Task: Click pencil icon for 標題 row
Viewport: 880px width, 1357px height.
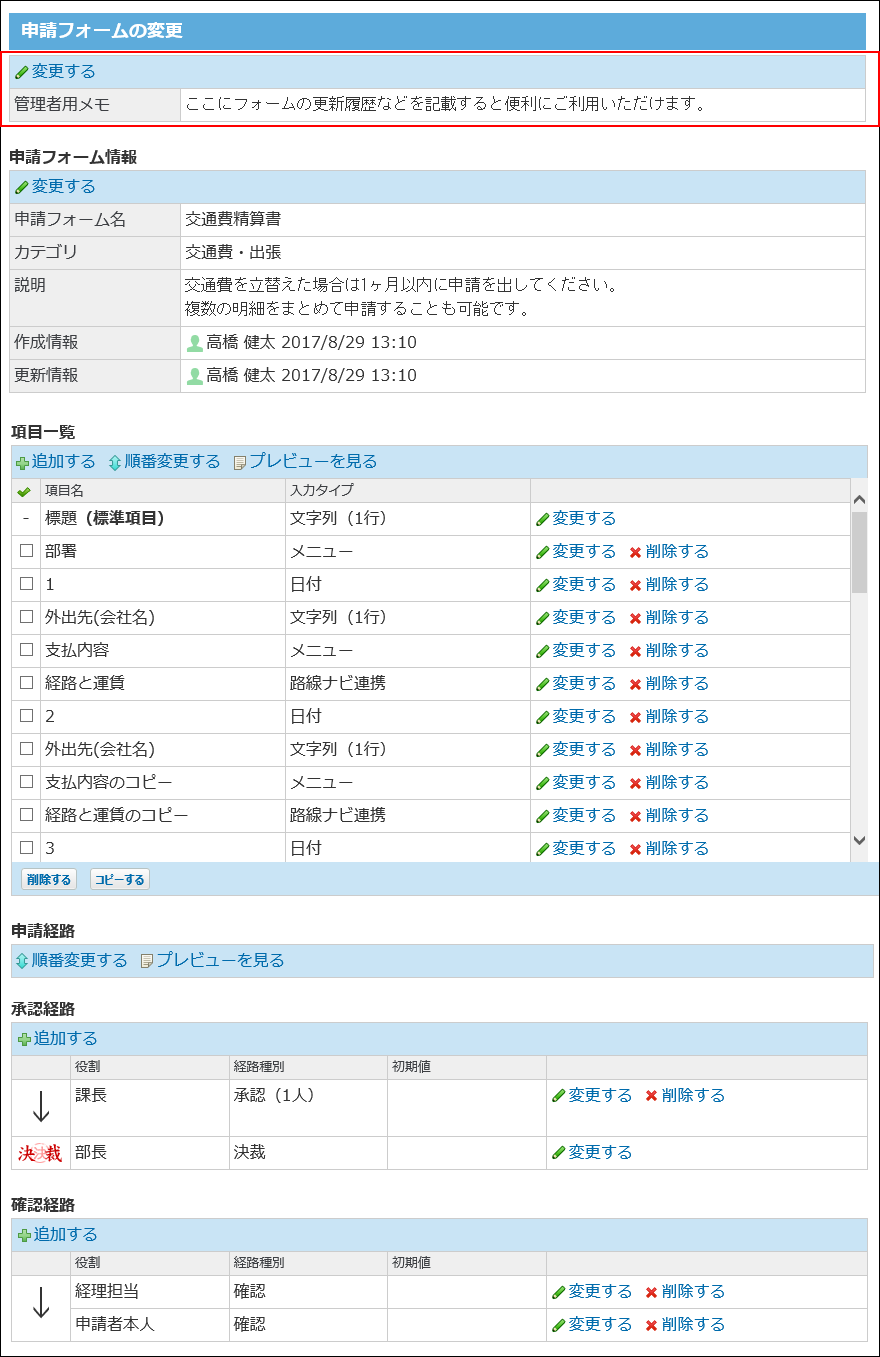Action: (543, 519)
